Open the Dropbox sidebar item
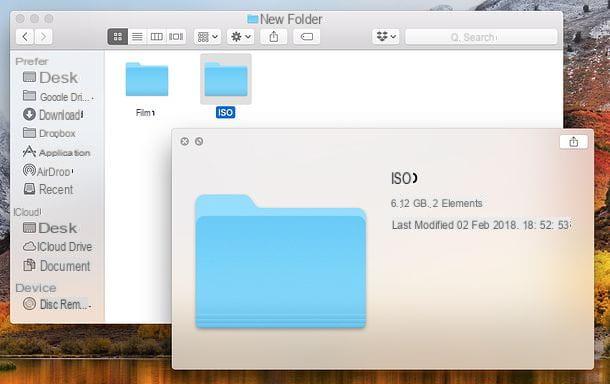This screenshot has width=610, height=384. (49, 133)
